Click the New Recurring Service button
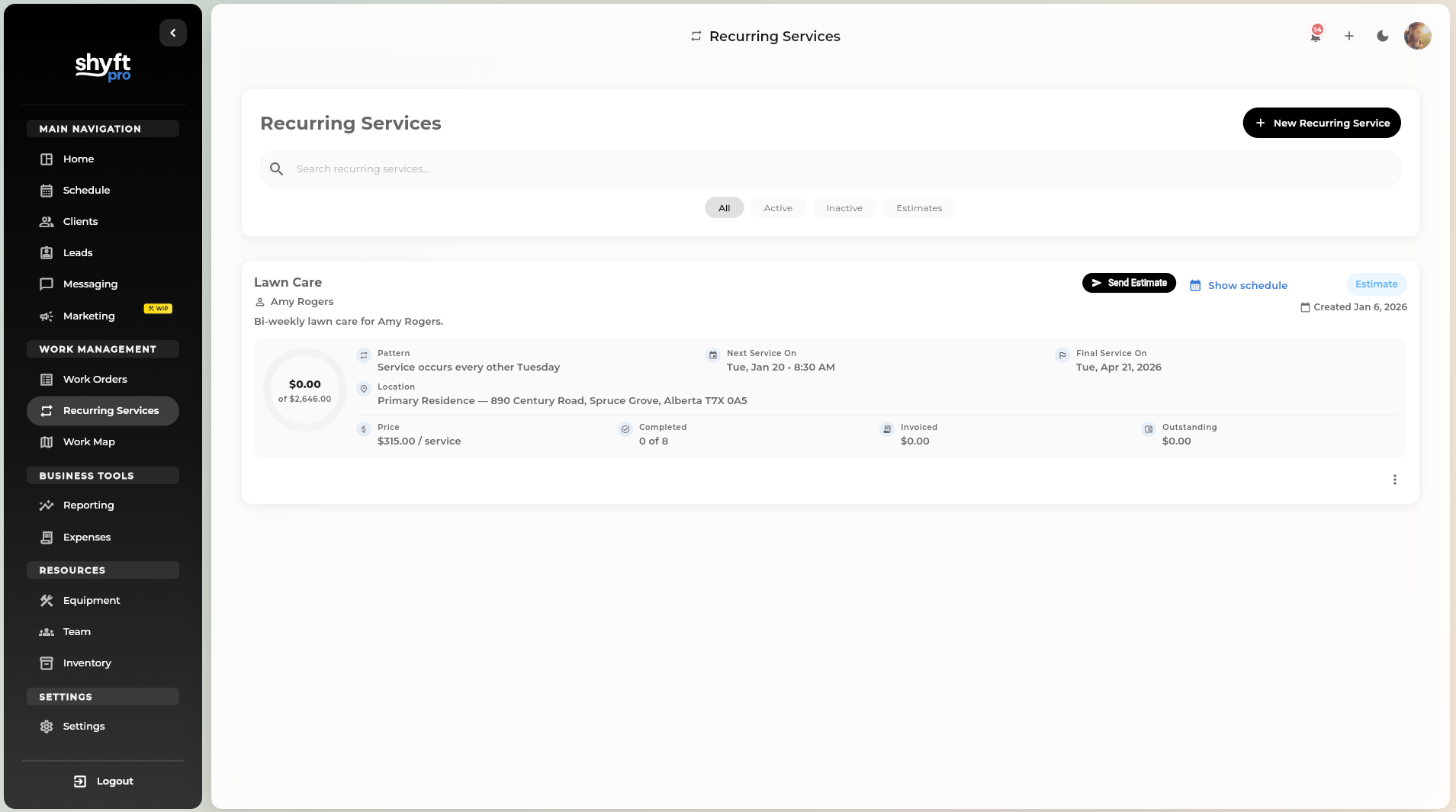Viewport: 1456px width, 812px height. click(x=1322, y=123)
